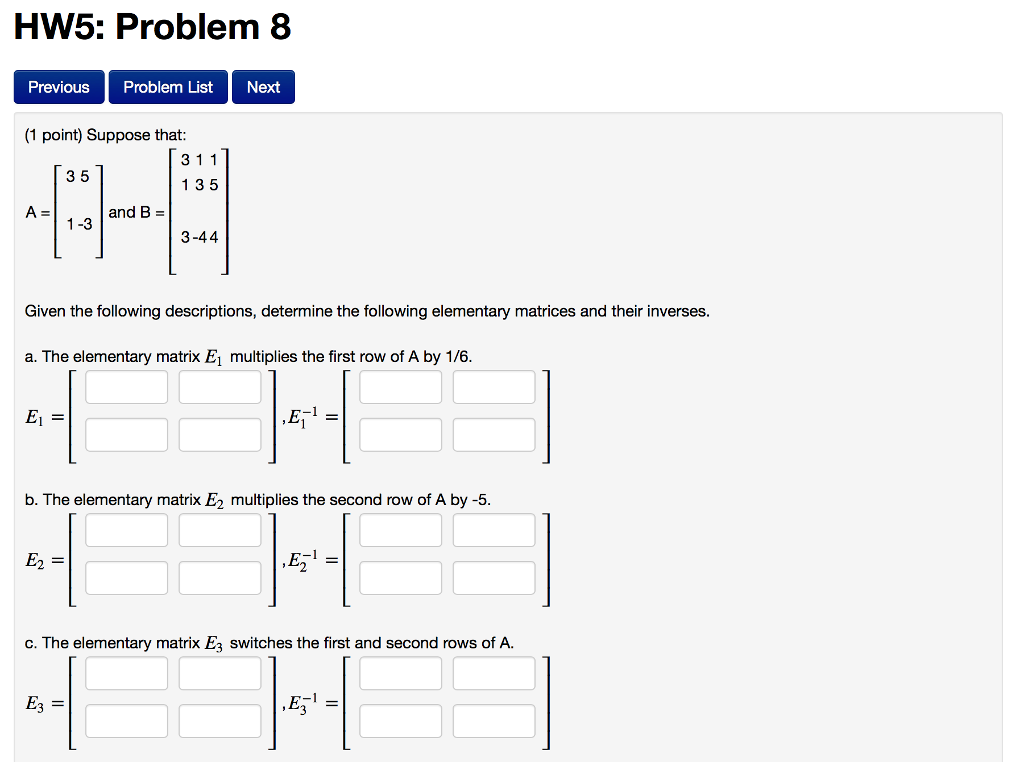
Task: Select the bottom-left entry of E2 inverse
Action: click(x=400, y=577)
